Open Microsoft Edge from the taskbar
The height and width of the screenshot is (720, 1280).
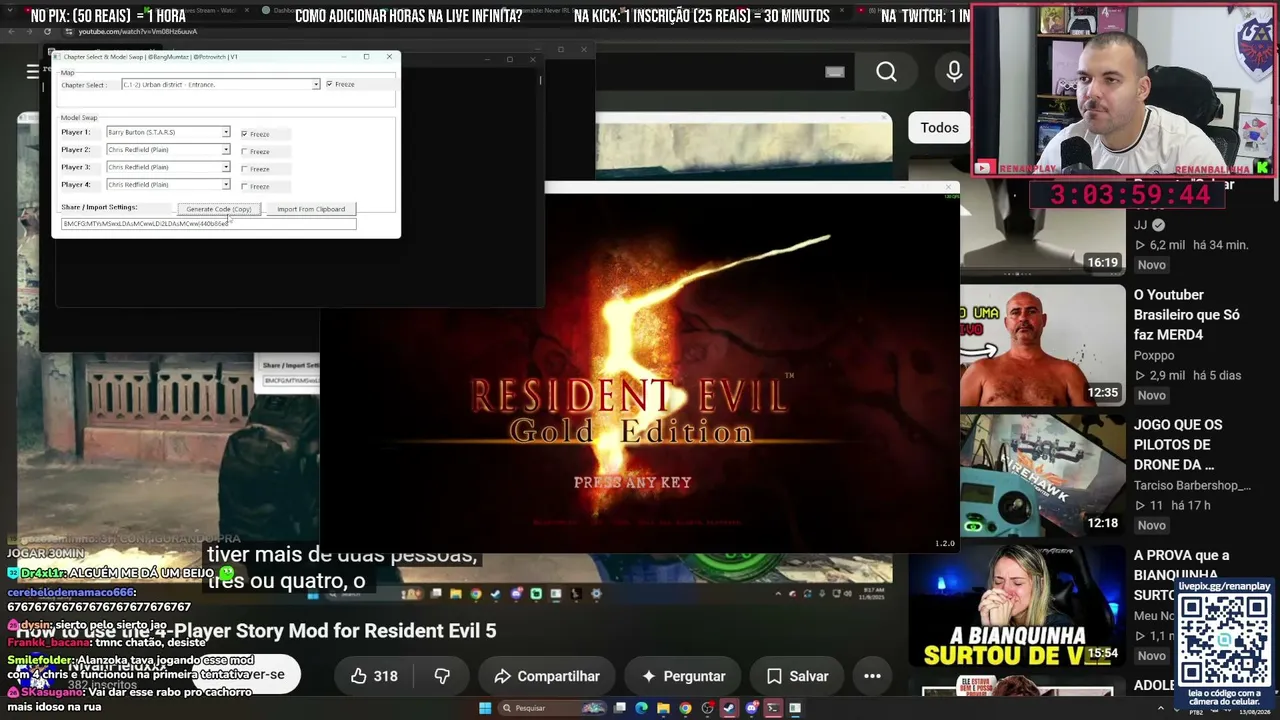click(641, 708)
